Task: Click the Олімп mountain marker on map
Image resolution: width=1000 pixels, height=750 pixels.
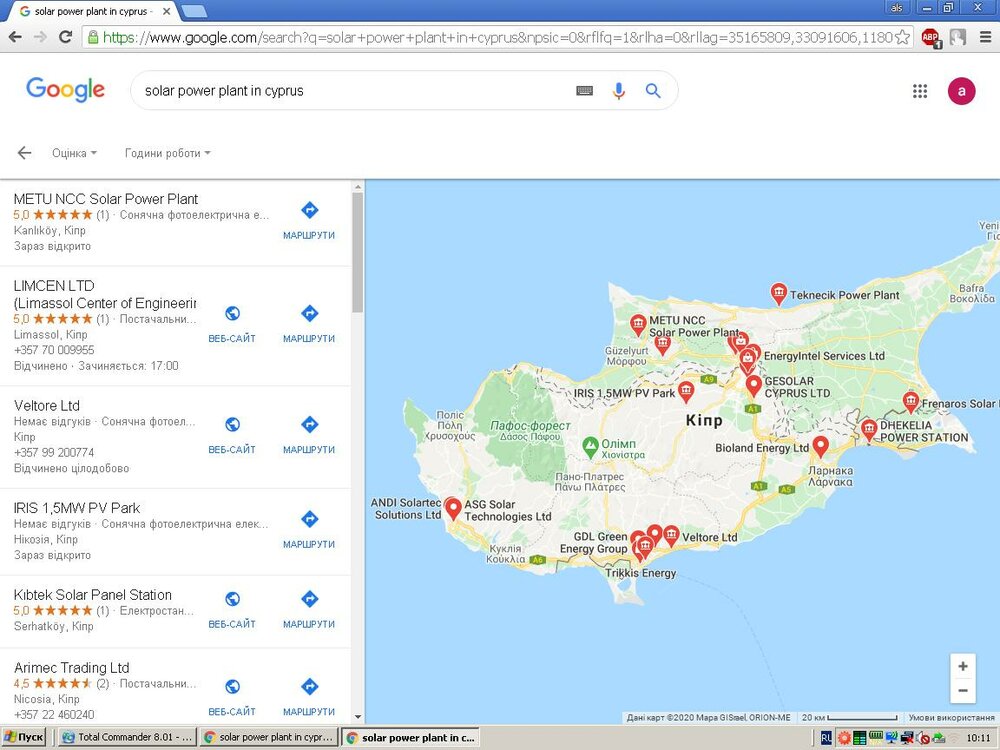Action: point(591,446)
